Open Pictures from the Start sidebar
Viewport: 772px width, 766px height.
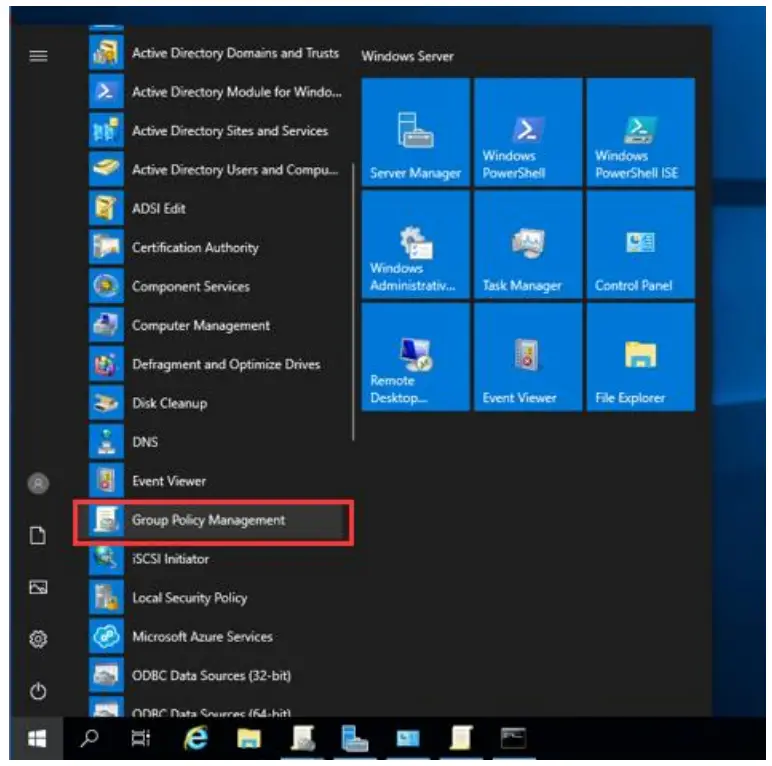click(x=38, y=587)
